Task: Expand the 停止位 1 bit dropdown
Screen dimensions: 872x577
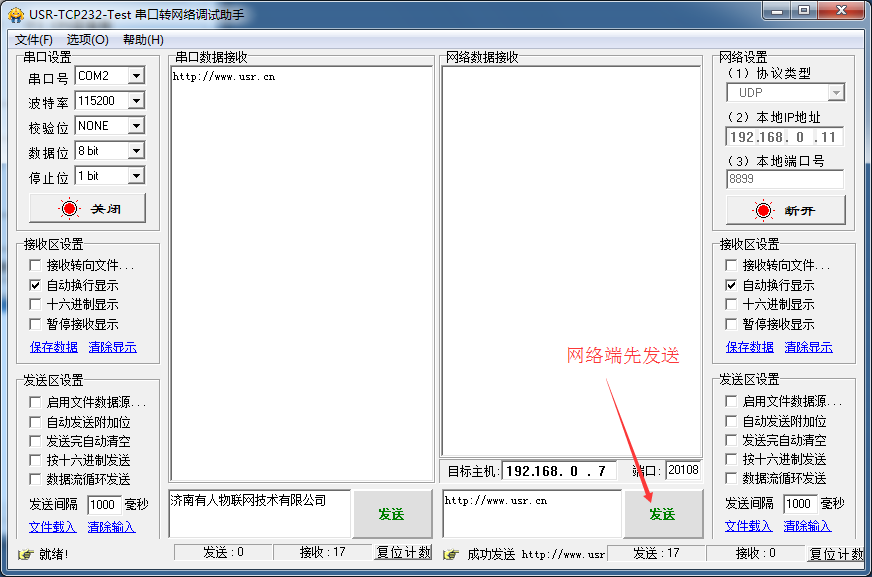Action: pyautogui.click(x=136, y=176)
